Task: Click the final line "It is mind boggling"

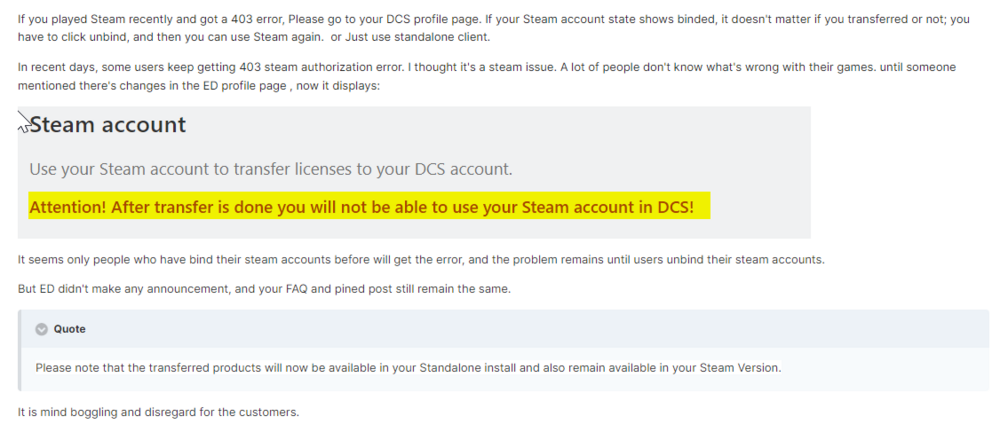Action: click(158, 412)
